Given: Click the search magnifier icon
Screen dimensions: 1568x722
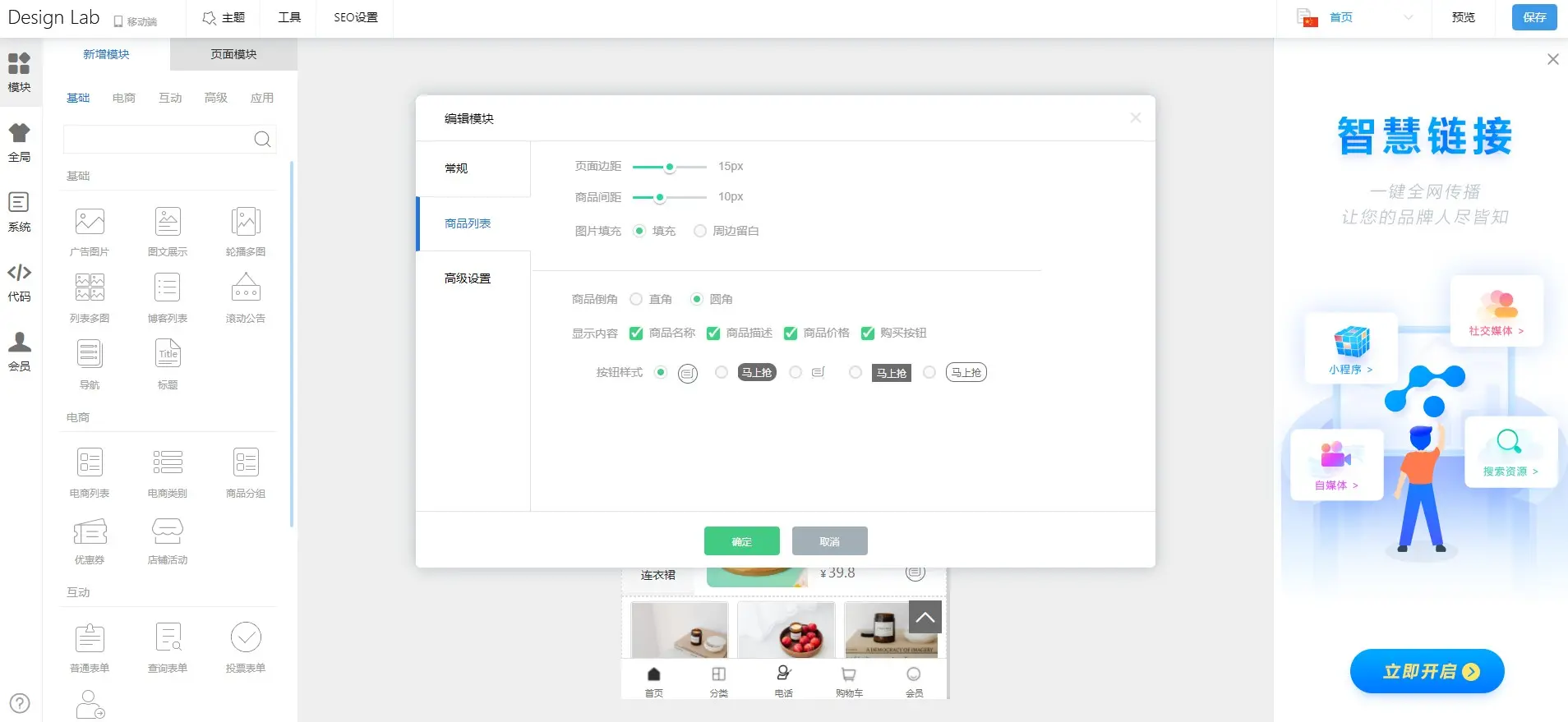Looking at the screenshot, I should 262,139.
